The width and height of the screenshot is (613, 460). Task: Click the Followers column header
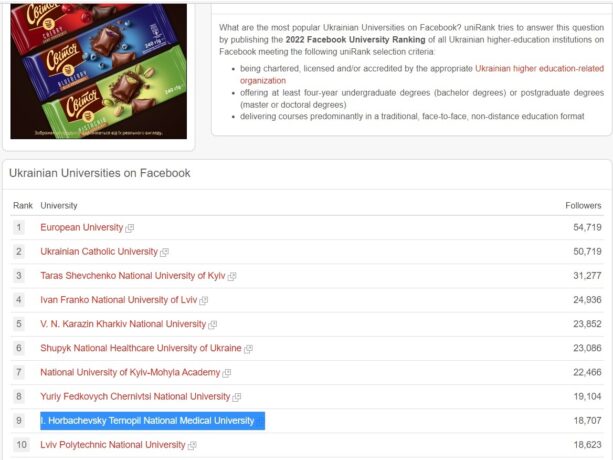pos(583,205)
